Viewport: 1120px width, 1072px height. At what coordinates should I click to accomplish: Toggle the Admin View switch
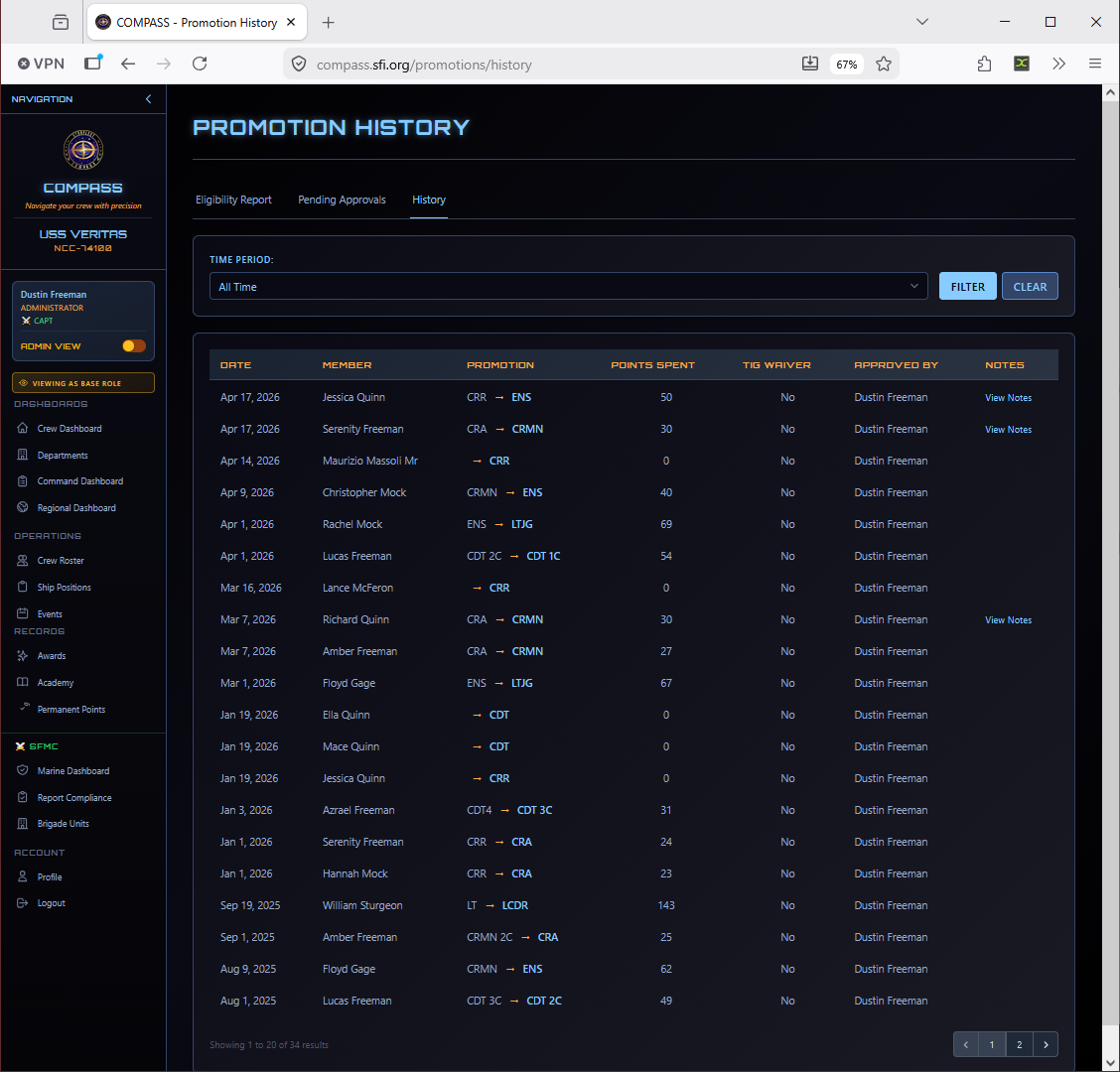(x=134, y=345)
